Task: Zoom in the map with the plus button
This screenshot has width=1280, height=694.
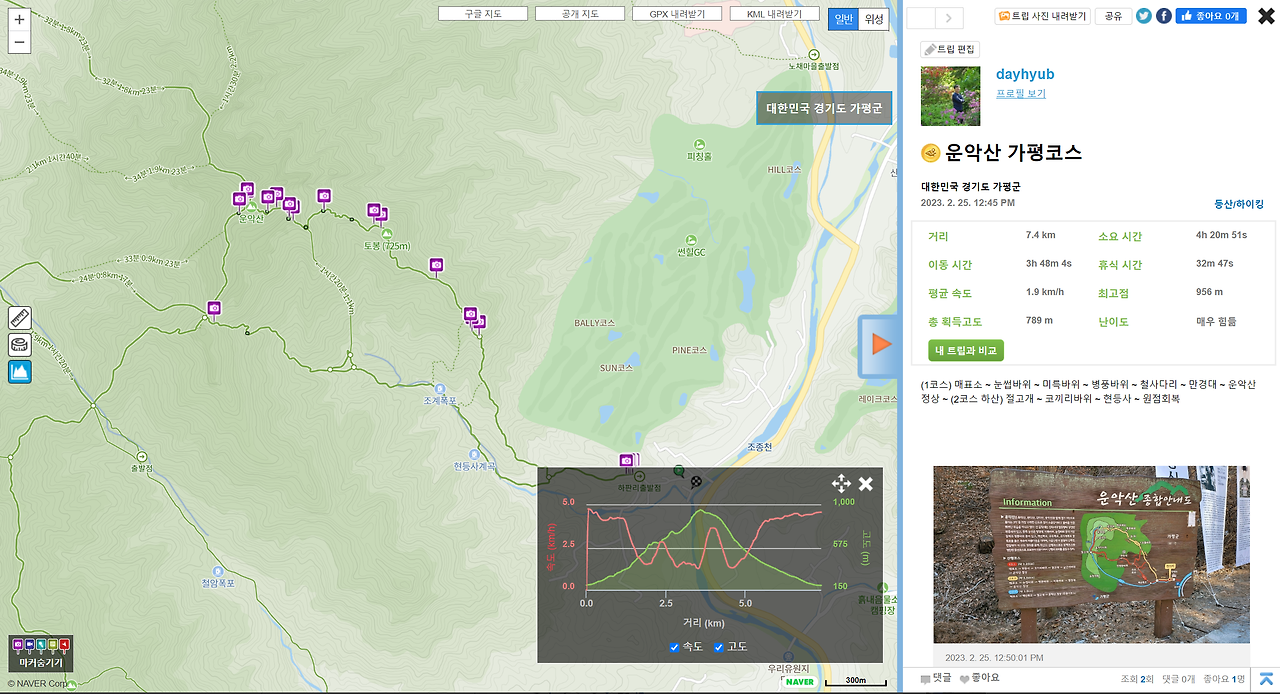Action: (x=19, y=19)
